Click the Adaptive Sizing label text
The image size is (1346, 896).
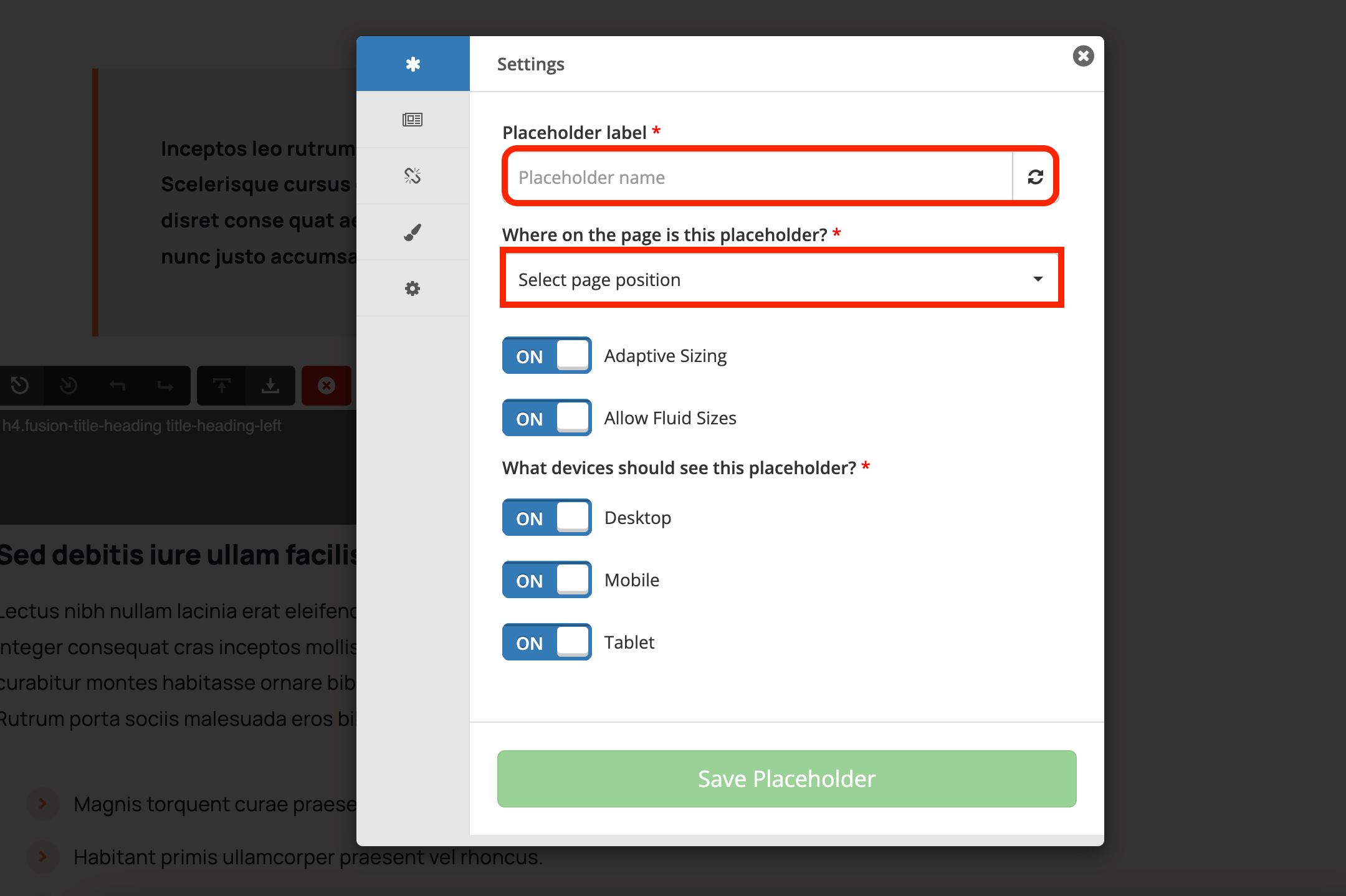(x=666, y=356)
